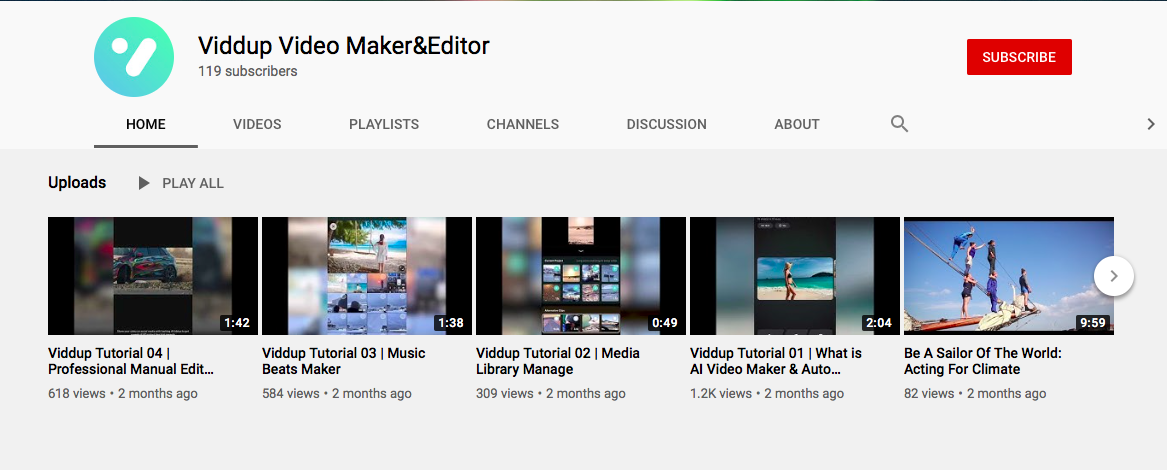Viewport: 1167px width, 470px height.
Task: Play the Tutorial 03 Music Beats thumbnail
Action: pyautogui.click(x=367, y=276)
